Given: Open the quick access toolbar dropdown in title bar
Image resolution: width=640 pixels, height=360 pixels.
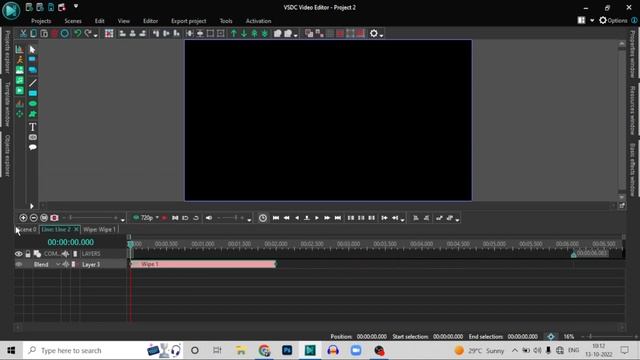Looking at the screenshot, I should (x=76, y=7).
